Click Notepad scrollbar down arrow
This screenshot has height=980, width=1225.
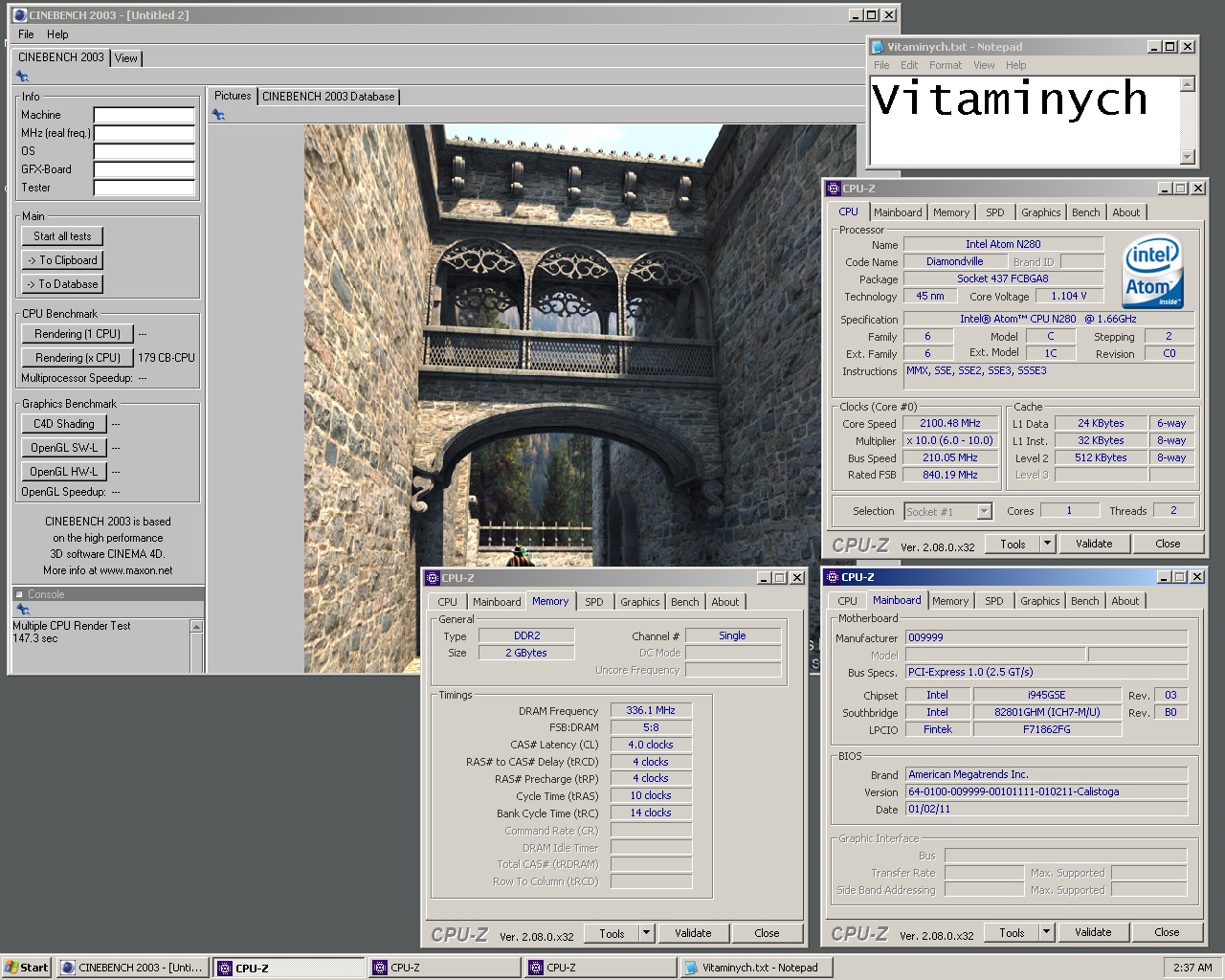(1188, 157)
